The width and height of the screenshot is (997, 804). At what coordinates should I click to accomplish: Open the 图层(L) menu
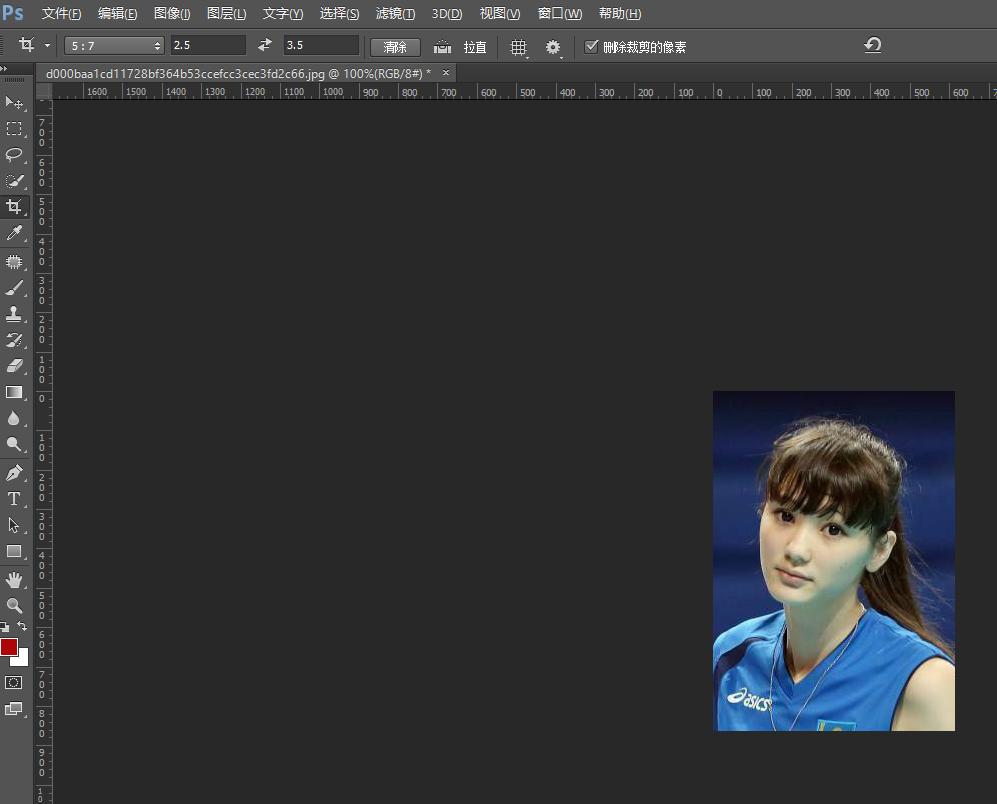[x=226, y=14]
